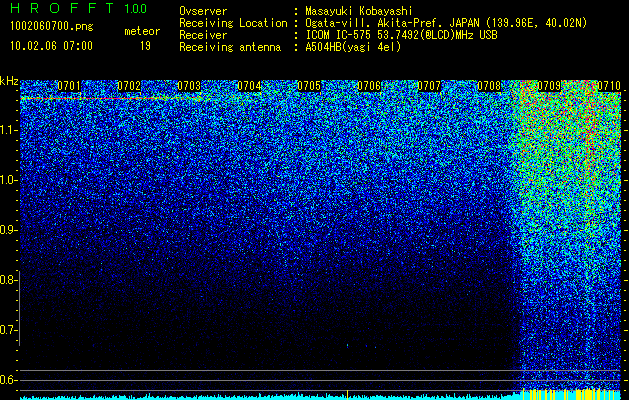Click the 0.7 frequency axis label
Screen dimensions: 629x400
(8, 330)
